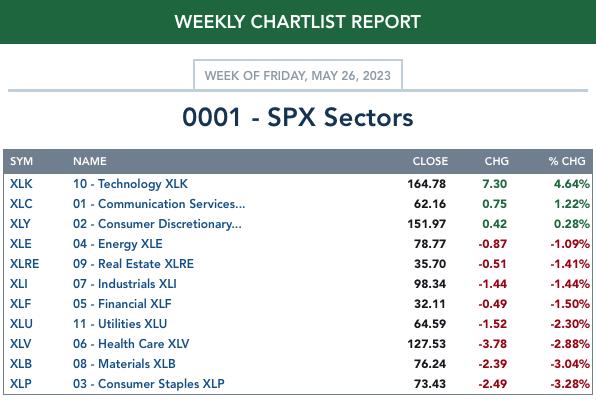The image size is (596, 401).
Task: Click the 01 - Communication Services name
Action: click(x=159, y=204)
